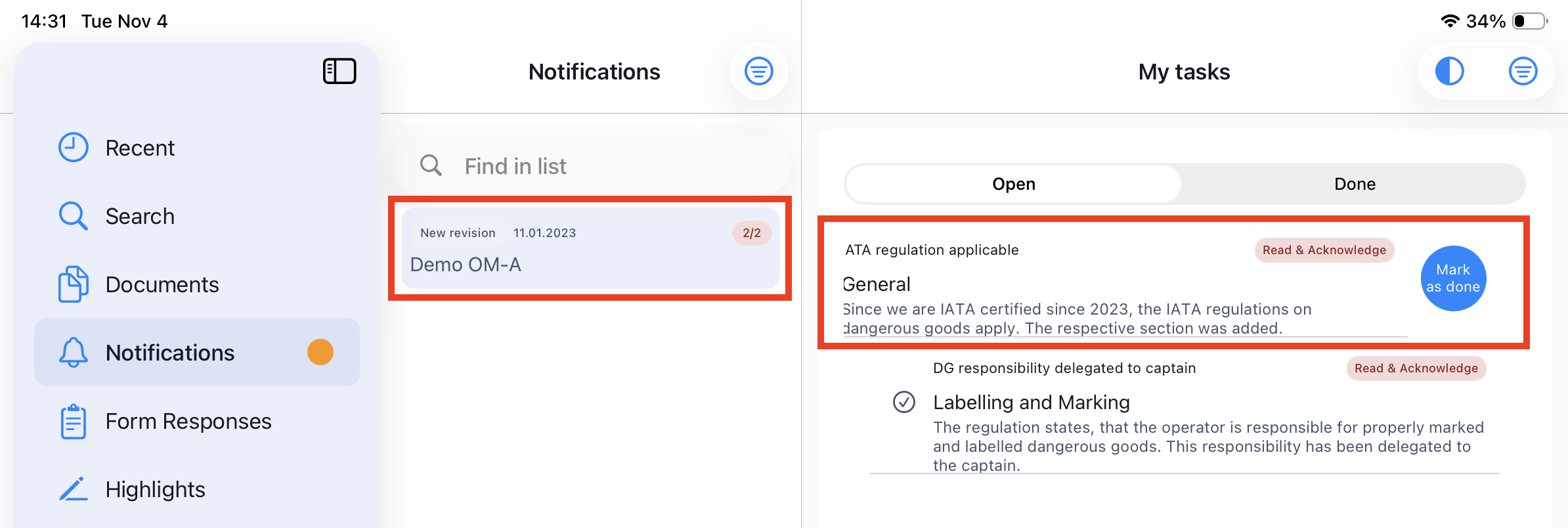This screenshot has height=528, width=1568.
Task: Click Read & Acknowledge tag on DG responsibility task
Action: tap(1416, 368)
